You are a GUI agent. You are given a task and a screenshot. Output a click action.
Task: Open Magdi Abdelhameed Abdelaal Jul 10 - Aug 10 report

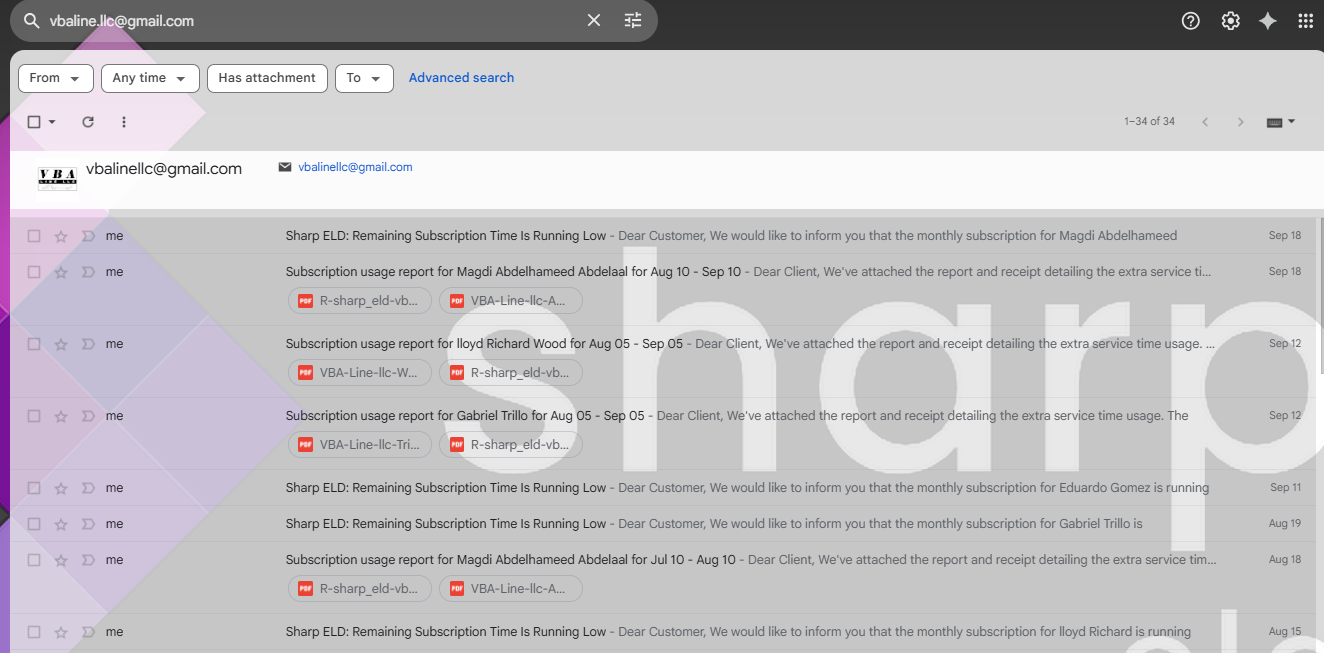662,578
